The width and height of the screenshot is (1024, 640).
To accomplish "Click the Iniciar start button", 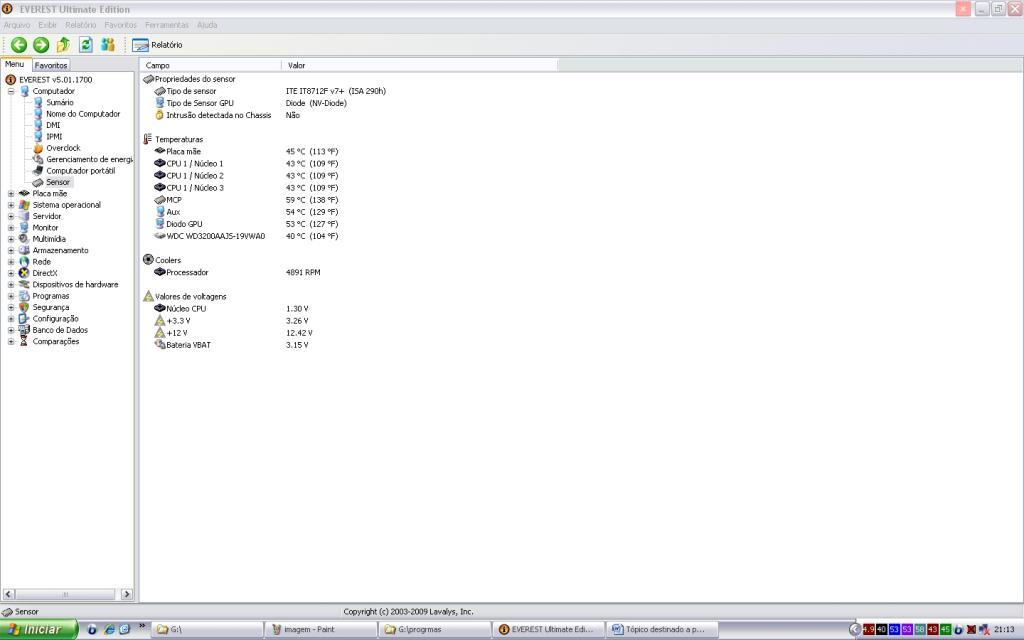I will click(x=39, y=630).
